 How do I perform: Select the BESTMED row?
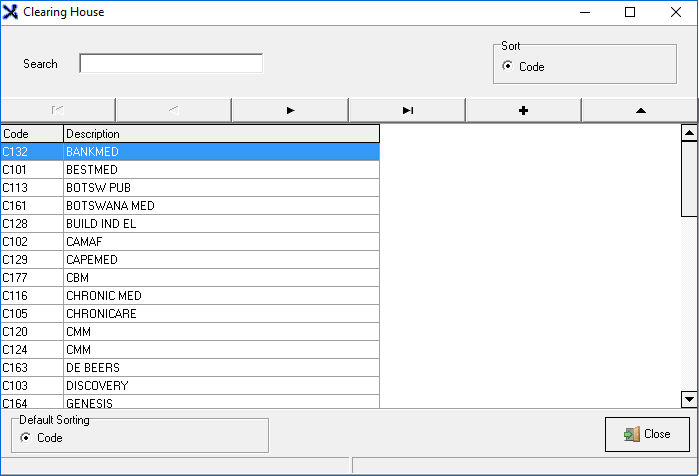[190, 170]
